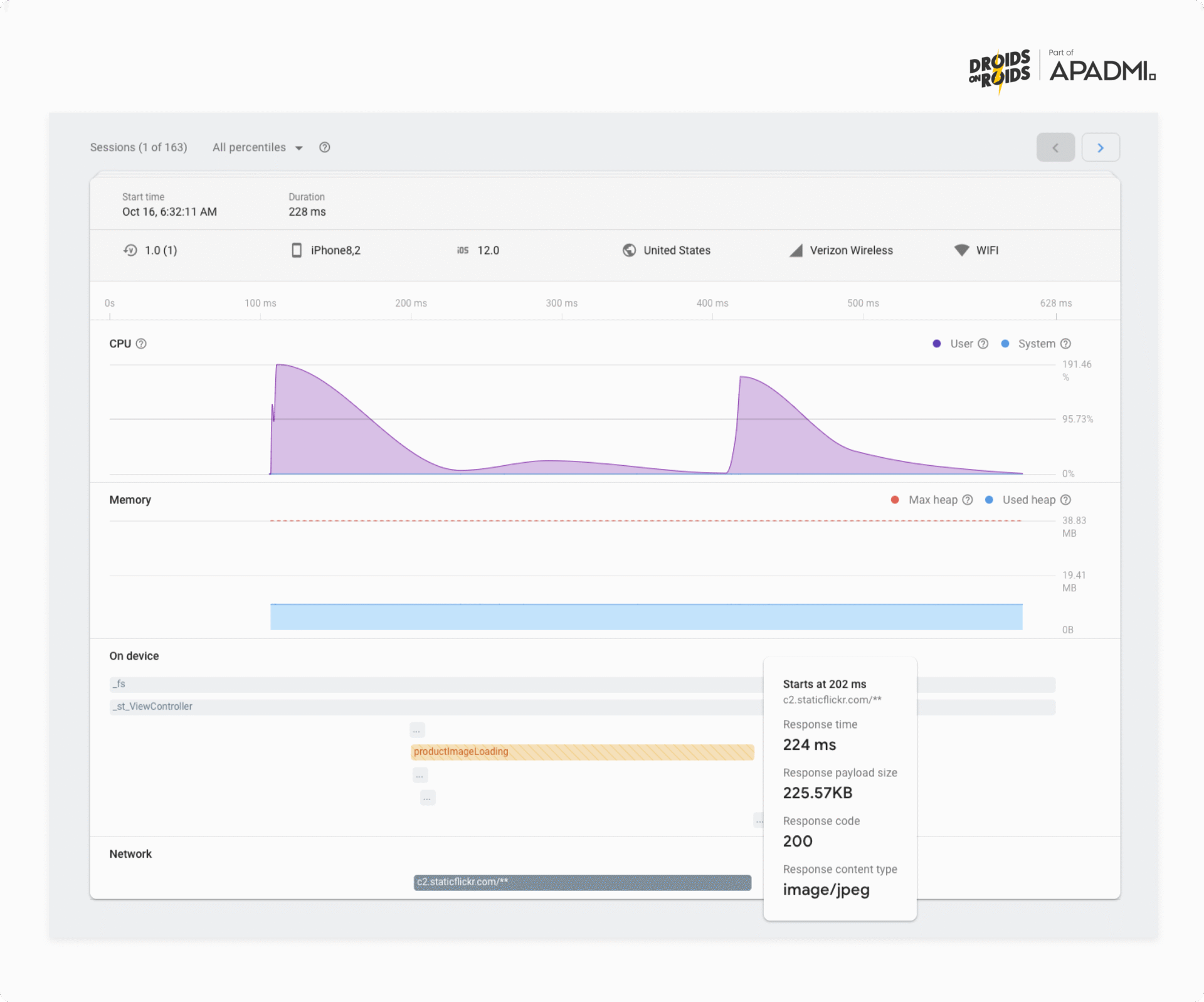The image size is (1204, 1002).
Task: Open the Max heap help icon
Action: click(x=968, y=500)
